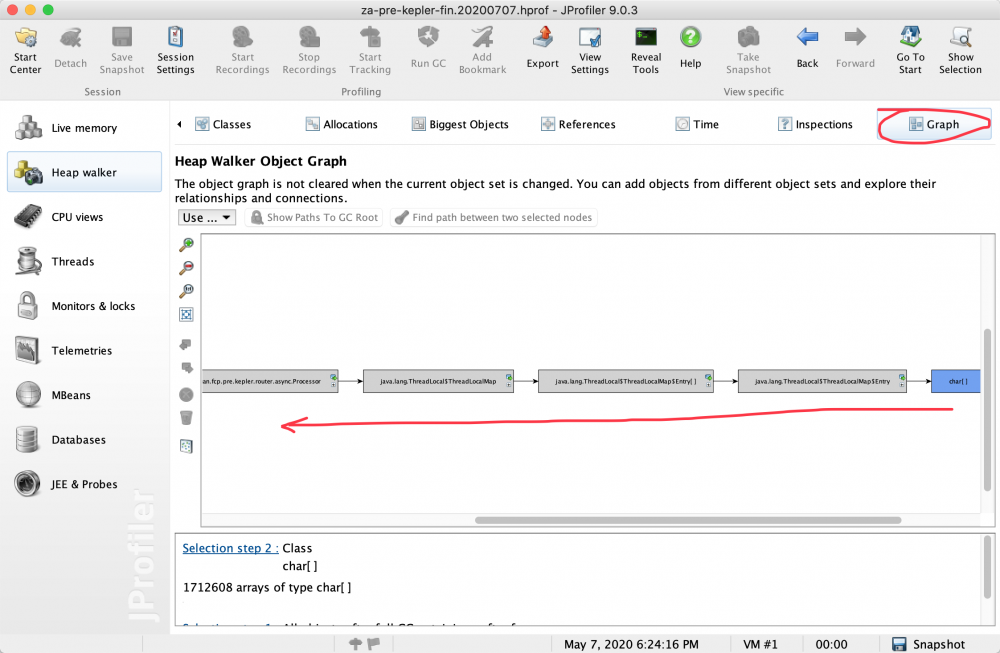Open the "Use ..." dropdown
The image size is (1000, 653).
click(207, 217)
